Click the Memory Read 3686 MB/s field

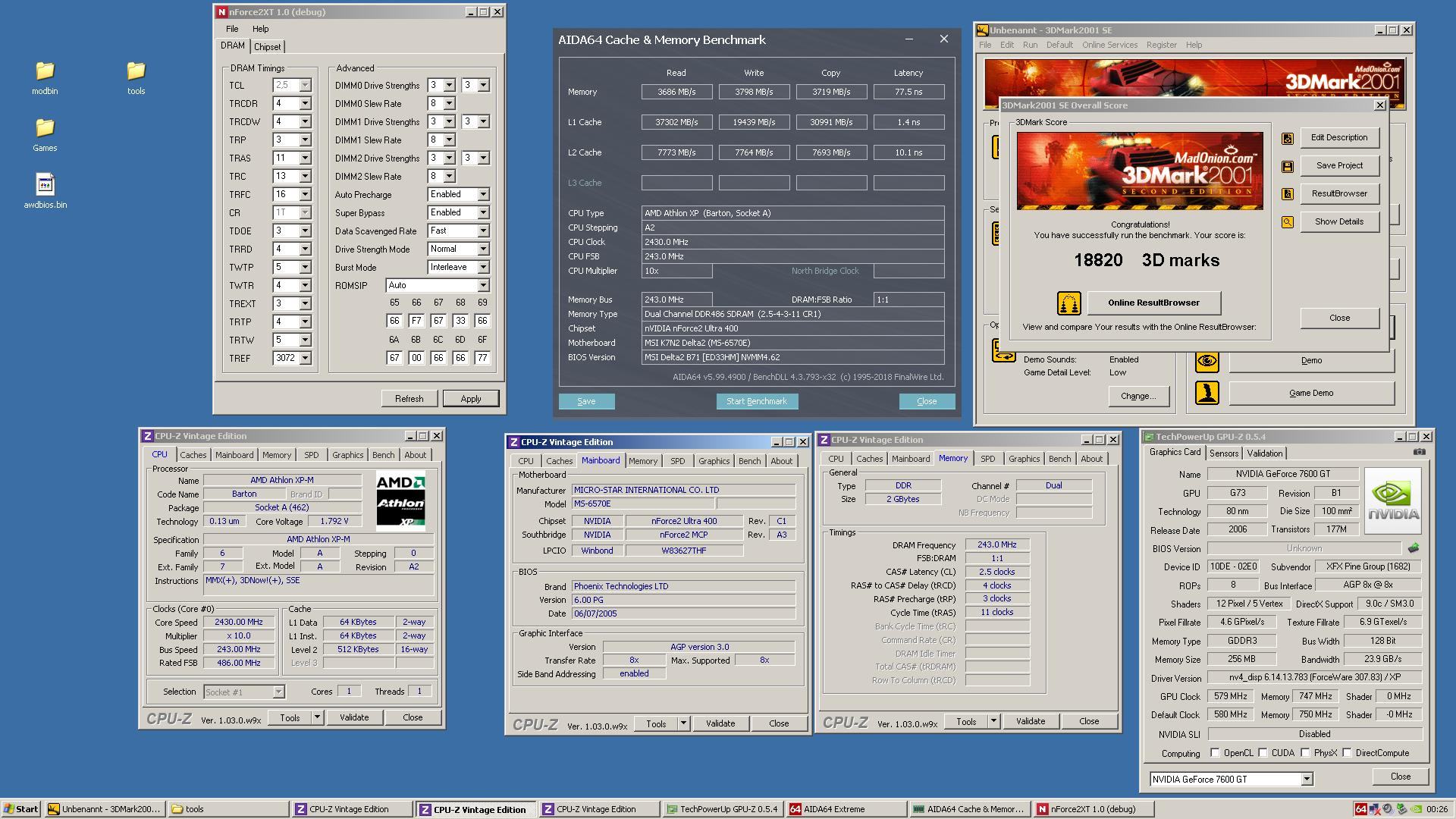676,92
